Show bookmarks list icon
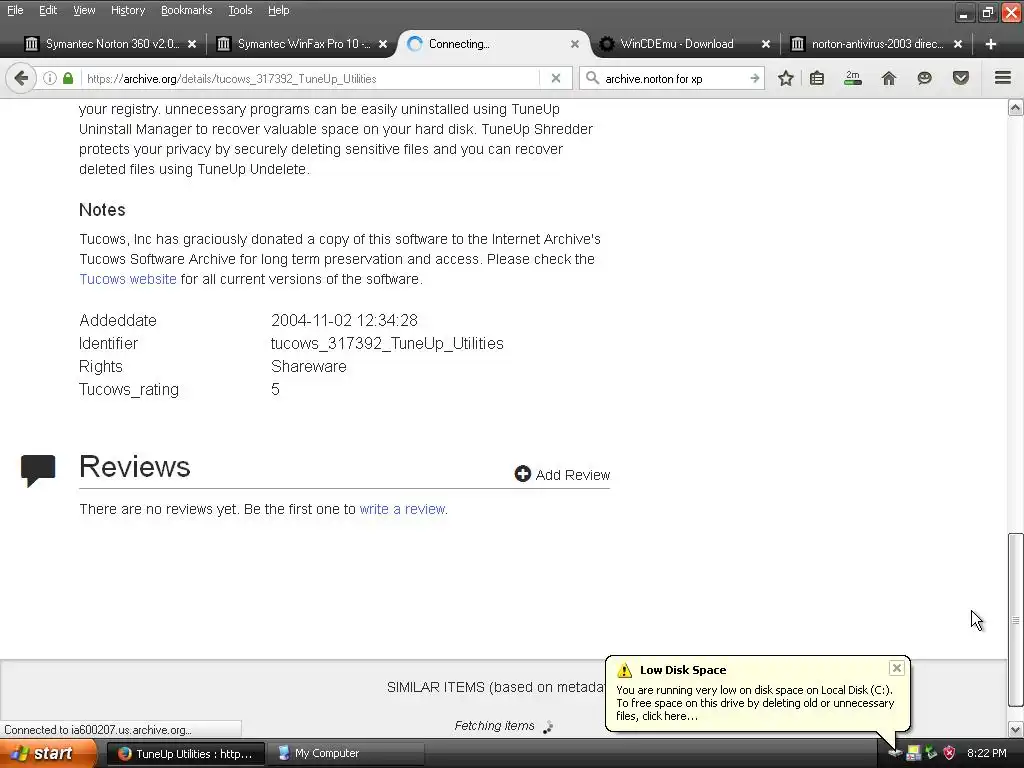This screenshot has width=1024, height=768. point(817,78)
